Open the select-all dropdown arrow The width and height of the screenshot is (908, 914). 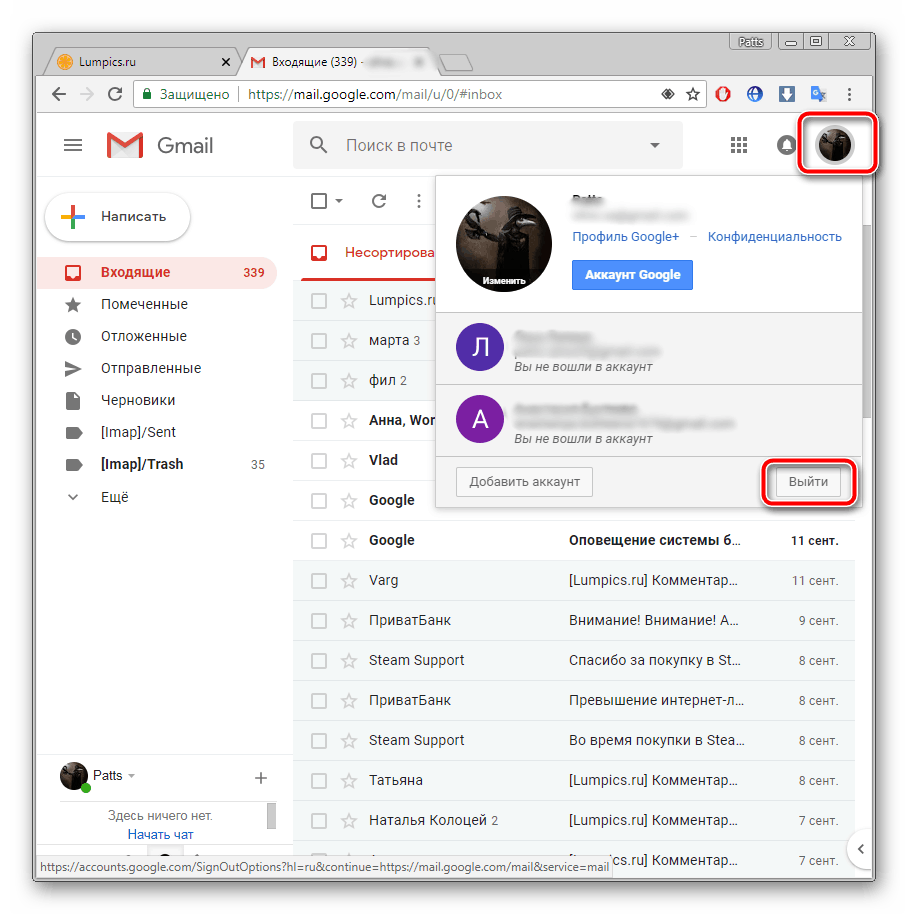pos(339,201)
